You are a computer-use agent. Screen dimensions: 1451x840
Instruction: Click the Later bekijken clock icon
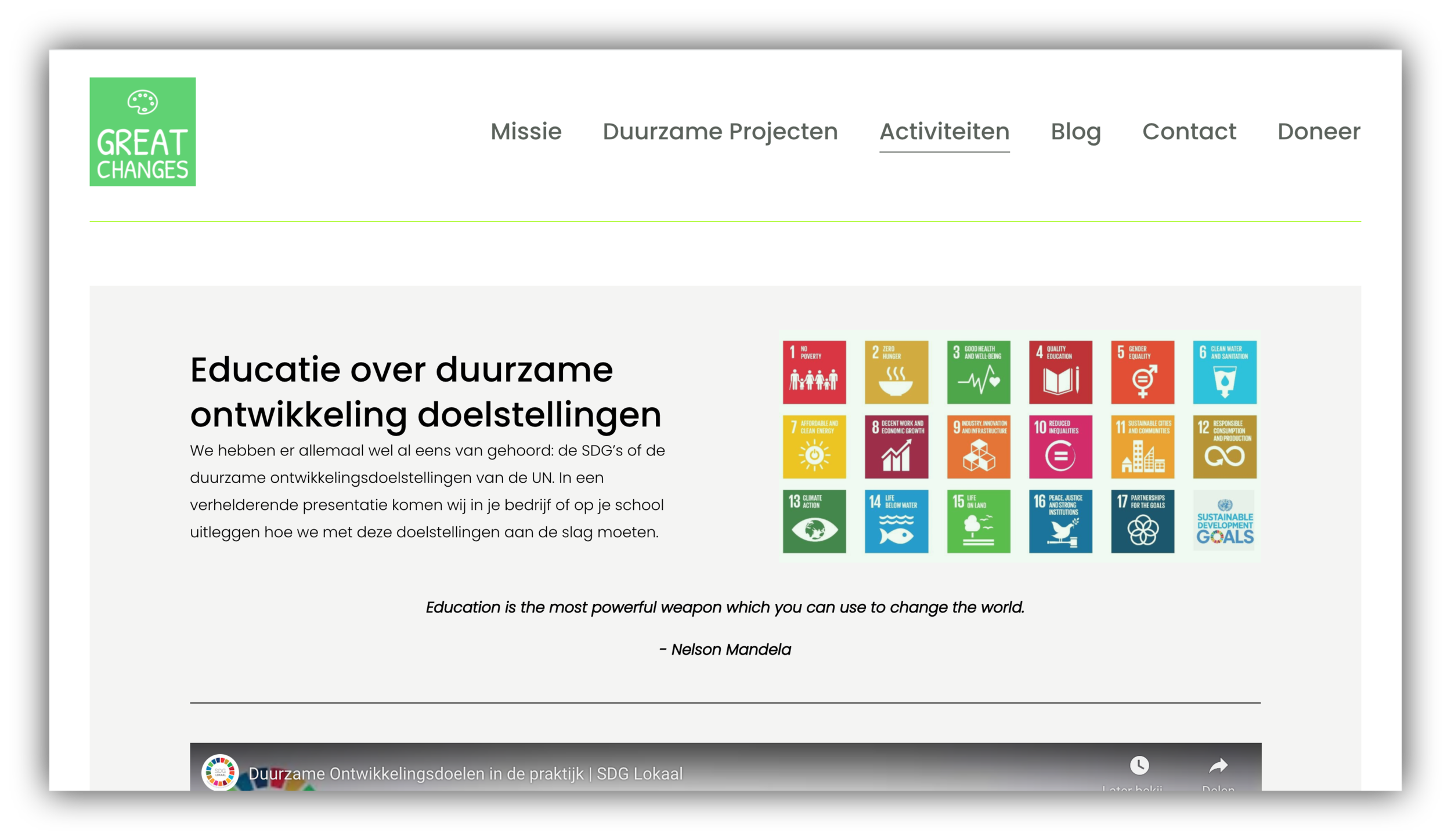1139,765
